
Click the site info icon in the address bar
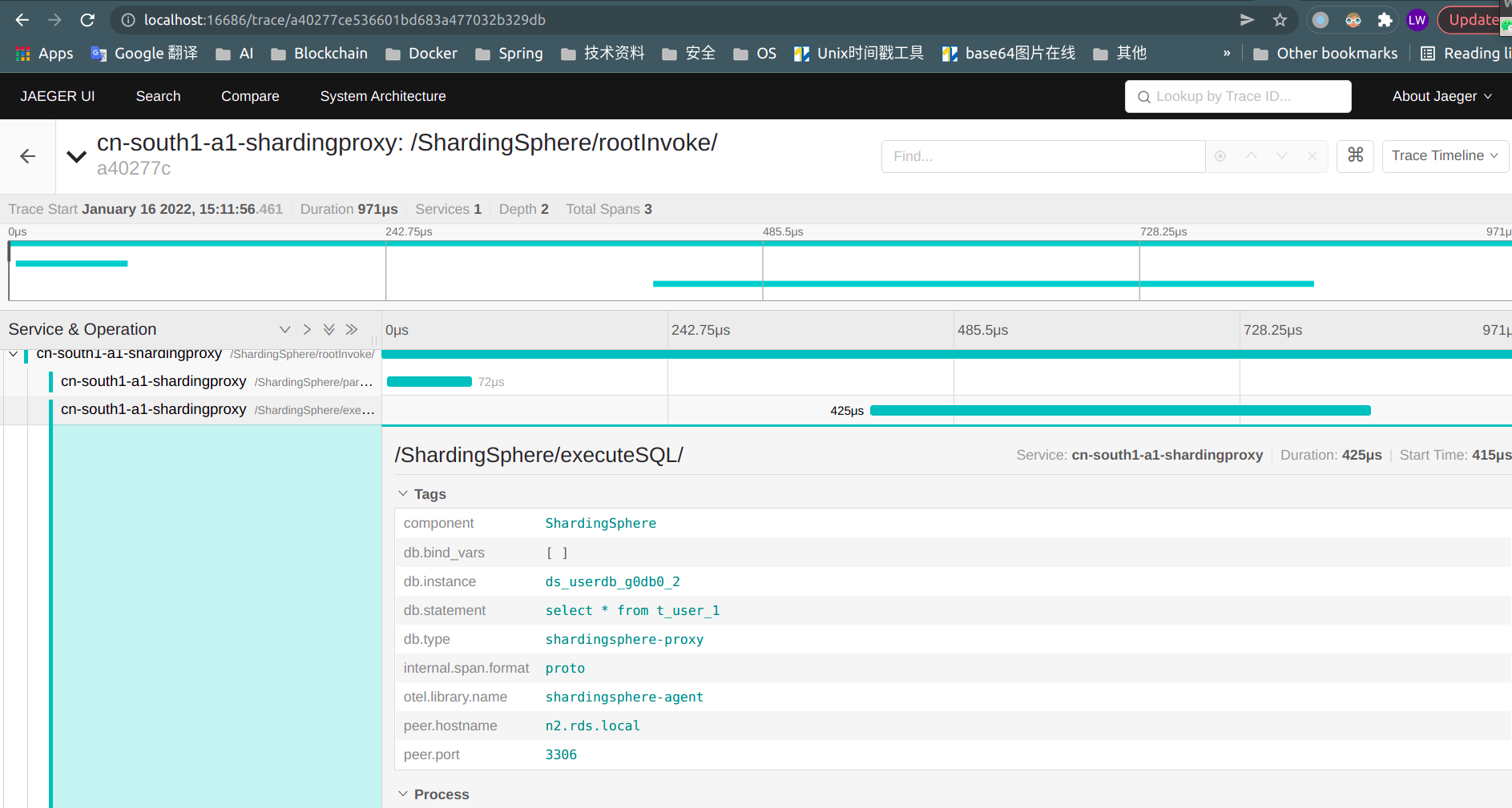128,20
